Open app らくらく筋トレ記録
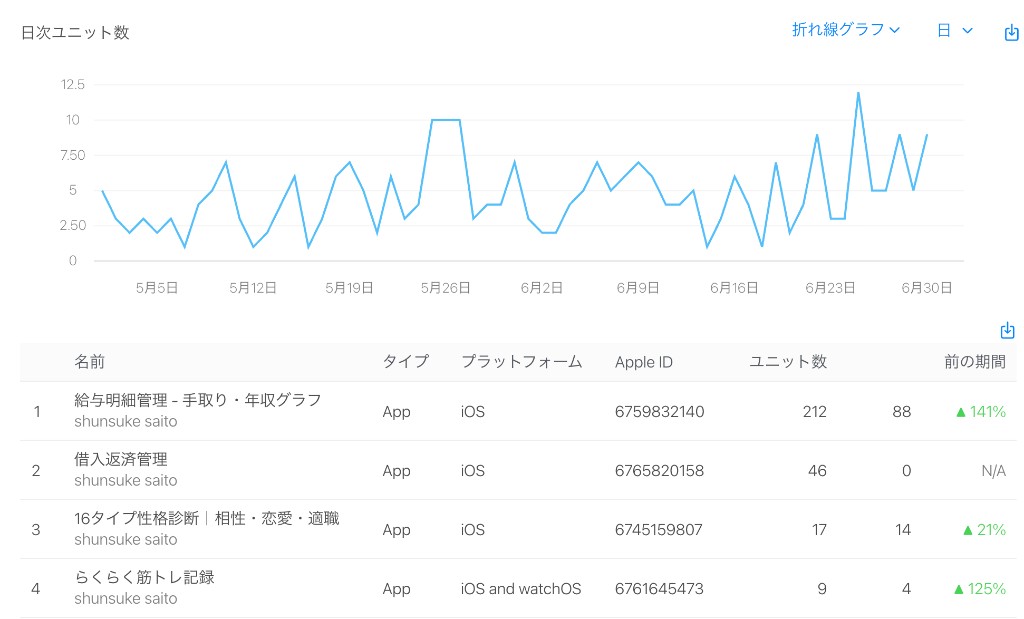Viewport: 1024px width, 619px height. 144,577
